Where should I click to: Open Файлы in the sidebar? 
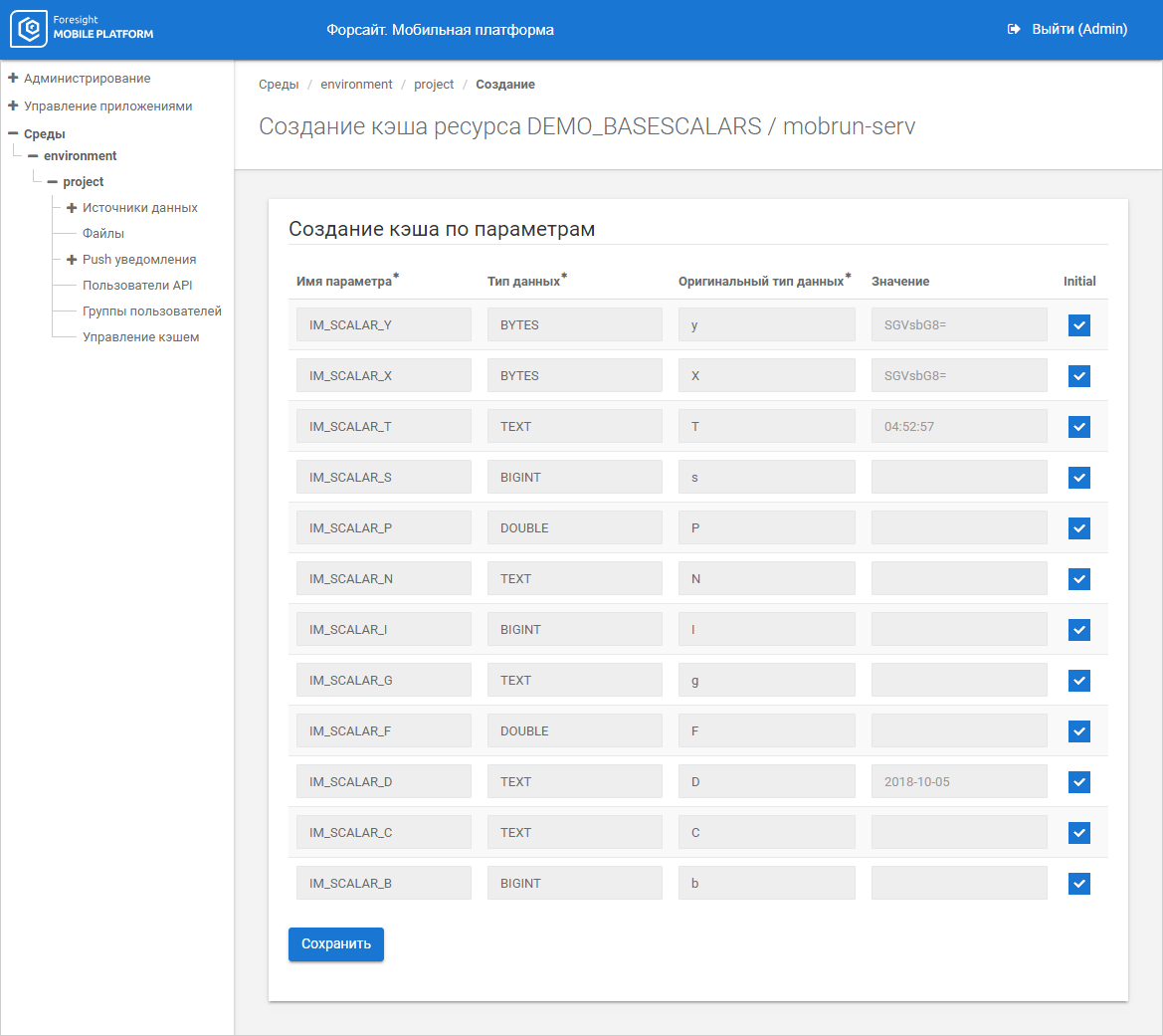pyautogui.click(x=103, y=234)
